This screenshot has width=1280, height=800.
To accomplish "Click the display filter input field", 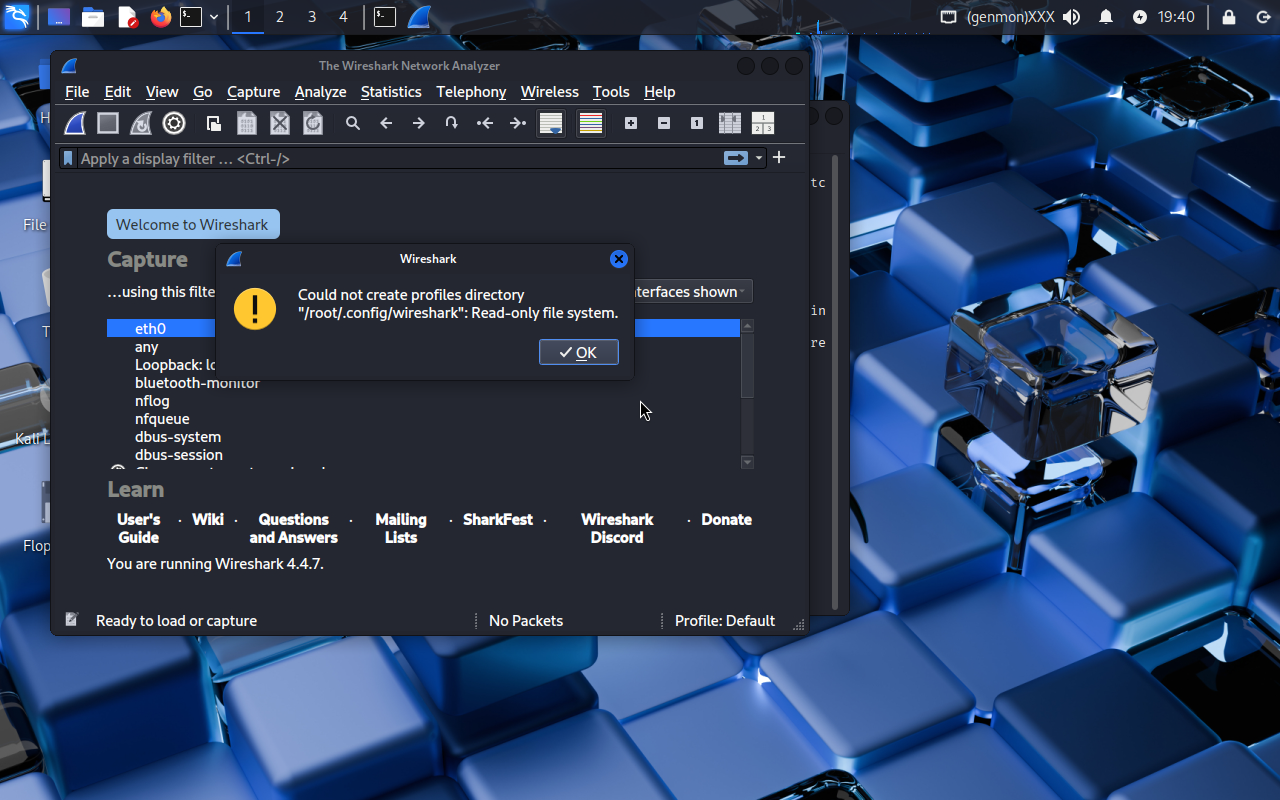I will pyautogui.click(x=400, y=158).
